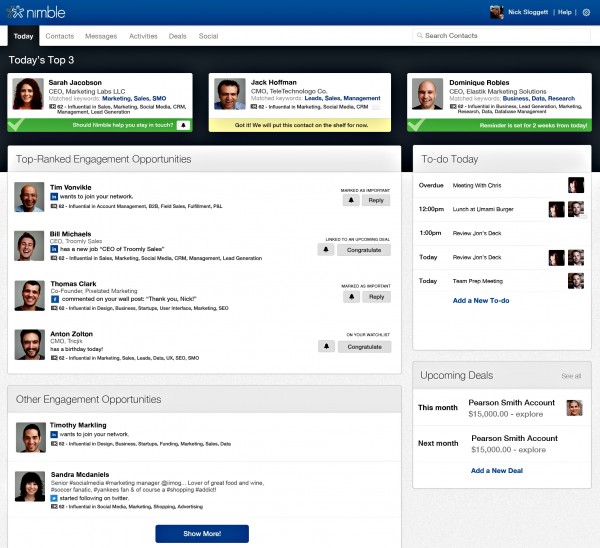The width and height of the screenshot is (600, 548).
Task: Open the Contacts tab
Action: (x=60, y=36)
